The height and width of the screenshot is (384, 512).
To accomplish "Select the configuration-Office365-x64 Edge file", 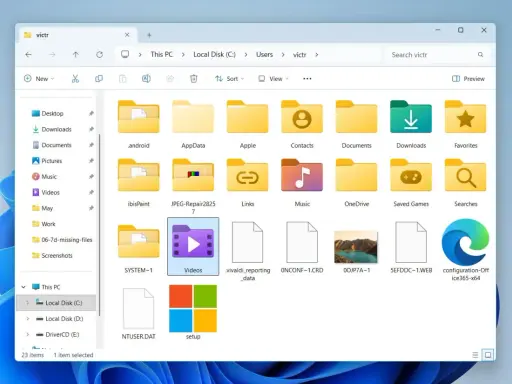I will [466, 250].
